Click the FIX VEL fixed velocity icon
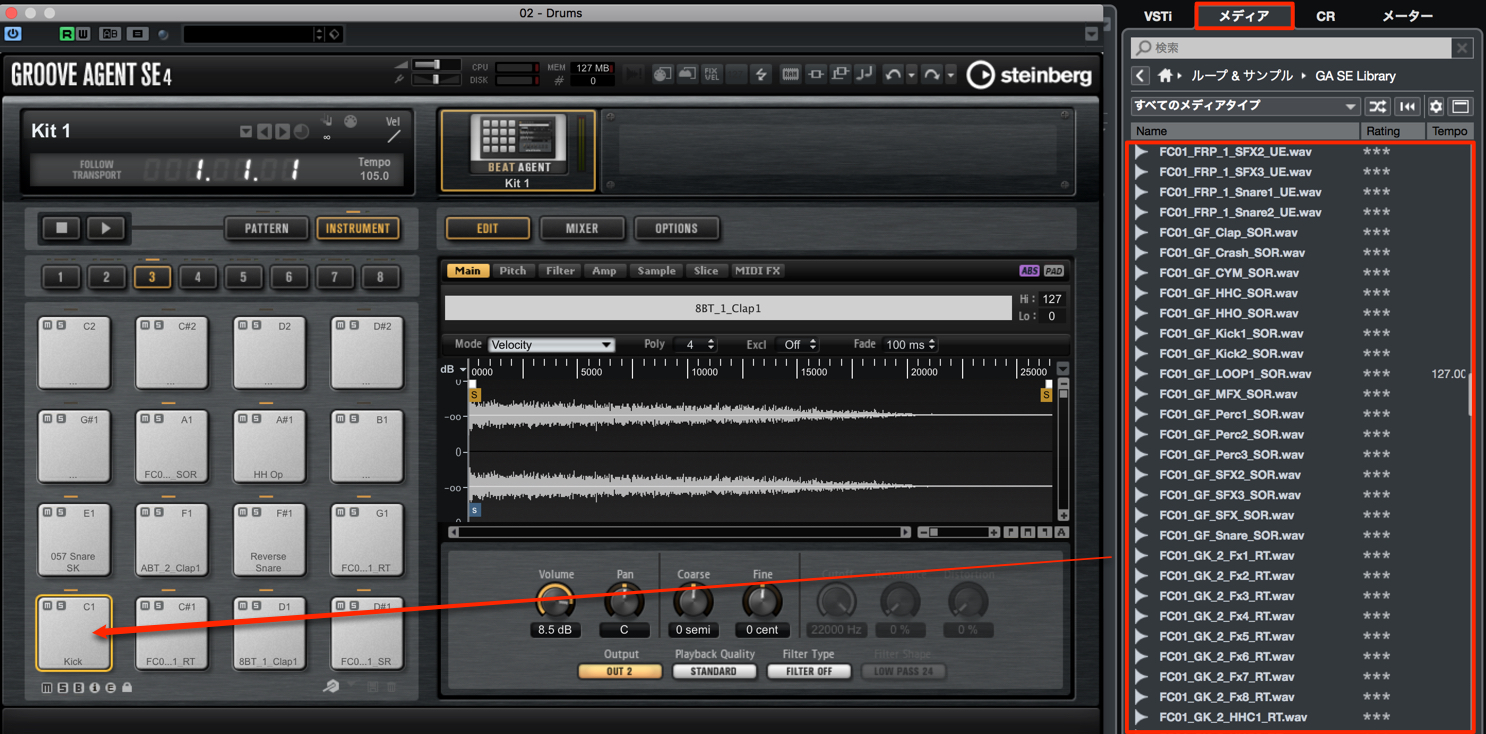Image resolution: width=1486 pixels, height=734 pixels. pyautogui.click(x=711, y=75)
